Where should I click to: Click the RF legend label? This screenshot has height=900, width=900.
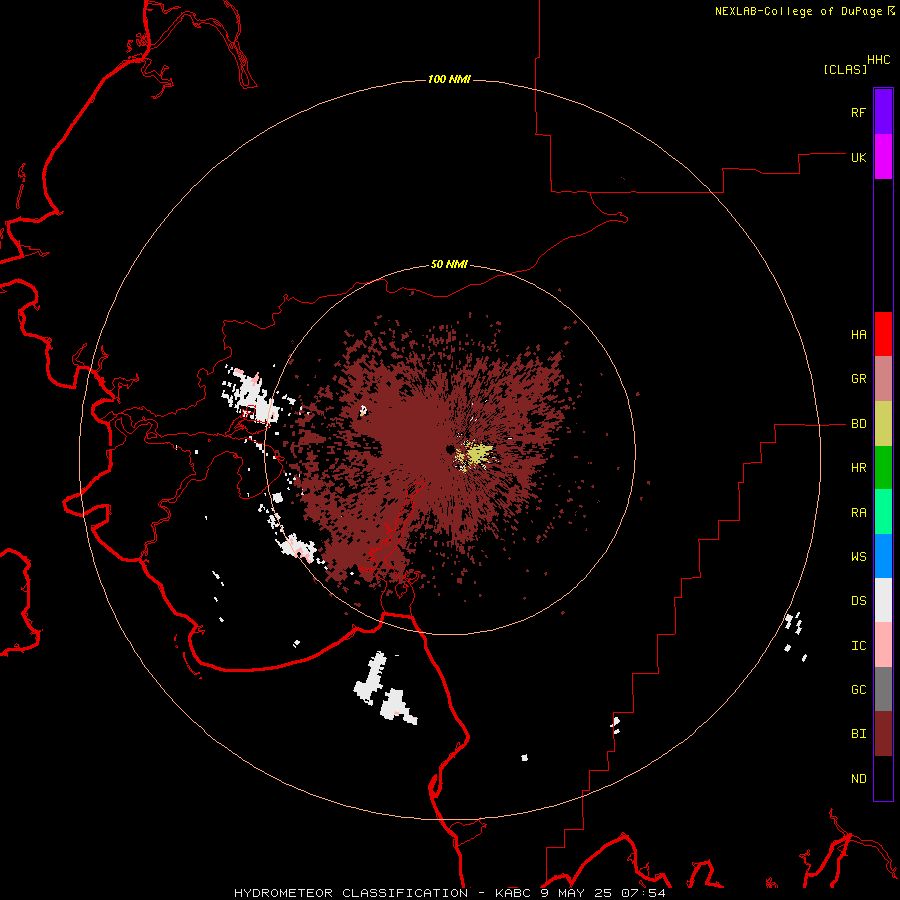(858, 112)
